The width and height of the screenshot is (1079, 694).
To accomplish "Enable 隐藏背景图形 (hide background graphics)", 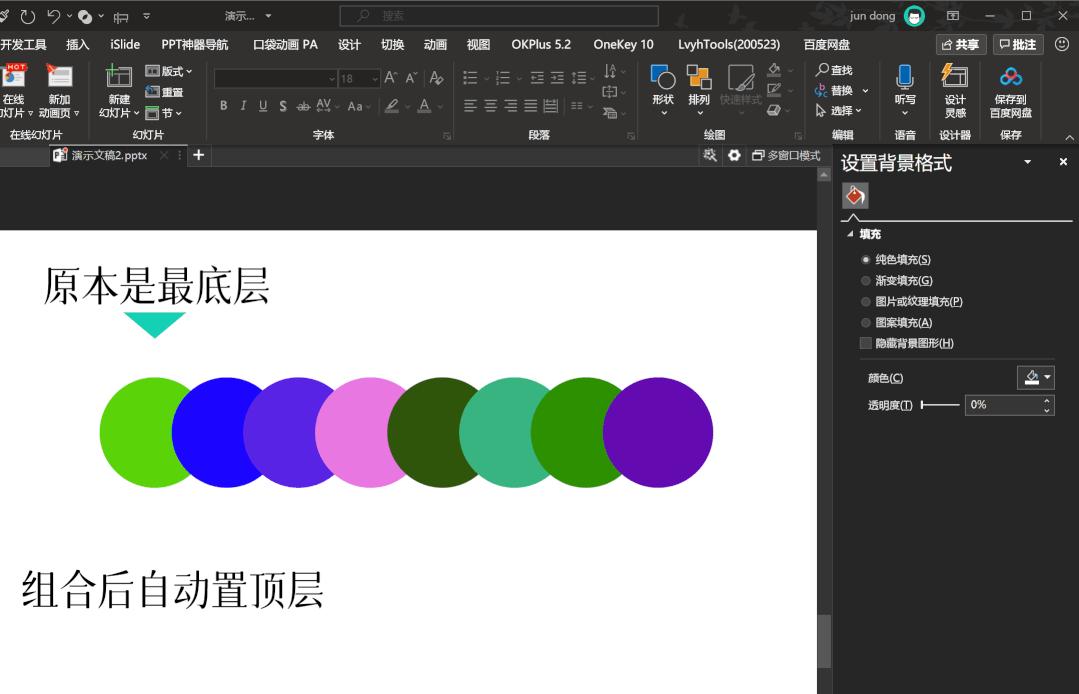I will (864, 342).
